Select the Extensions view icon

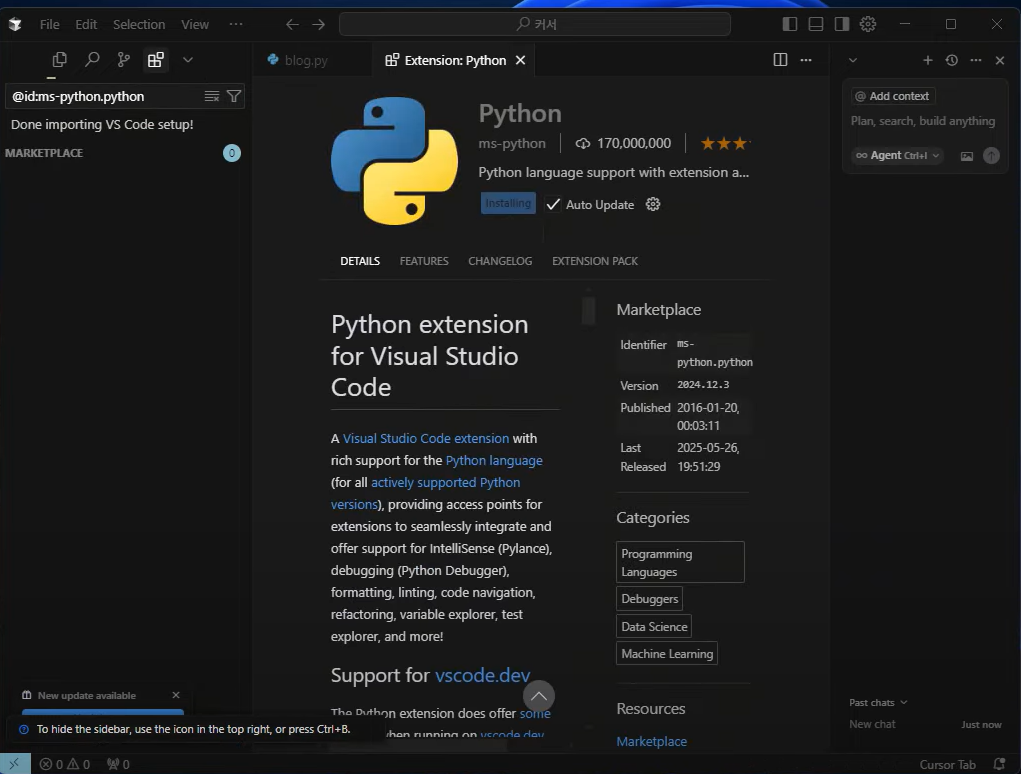pyautogui.click(x=156, y=60)
